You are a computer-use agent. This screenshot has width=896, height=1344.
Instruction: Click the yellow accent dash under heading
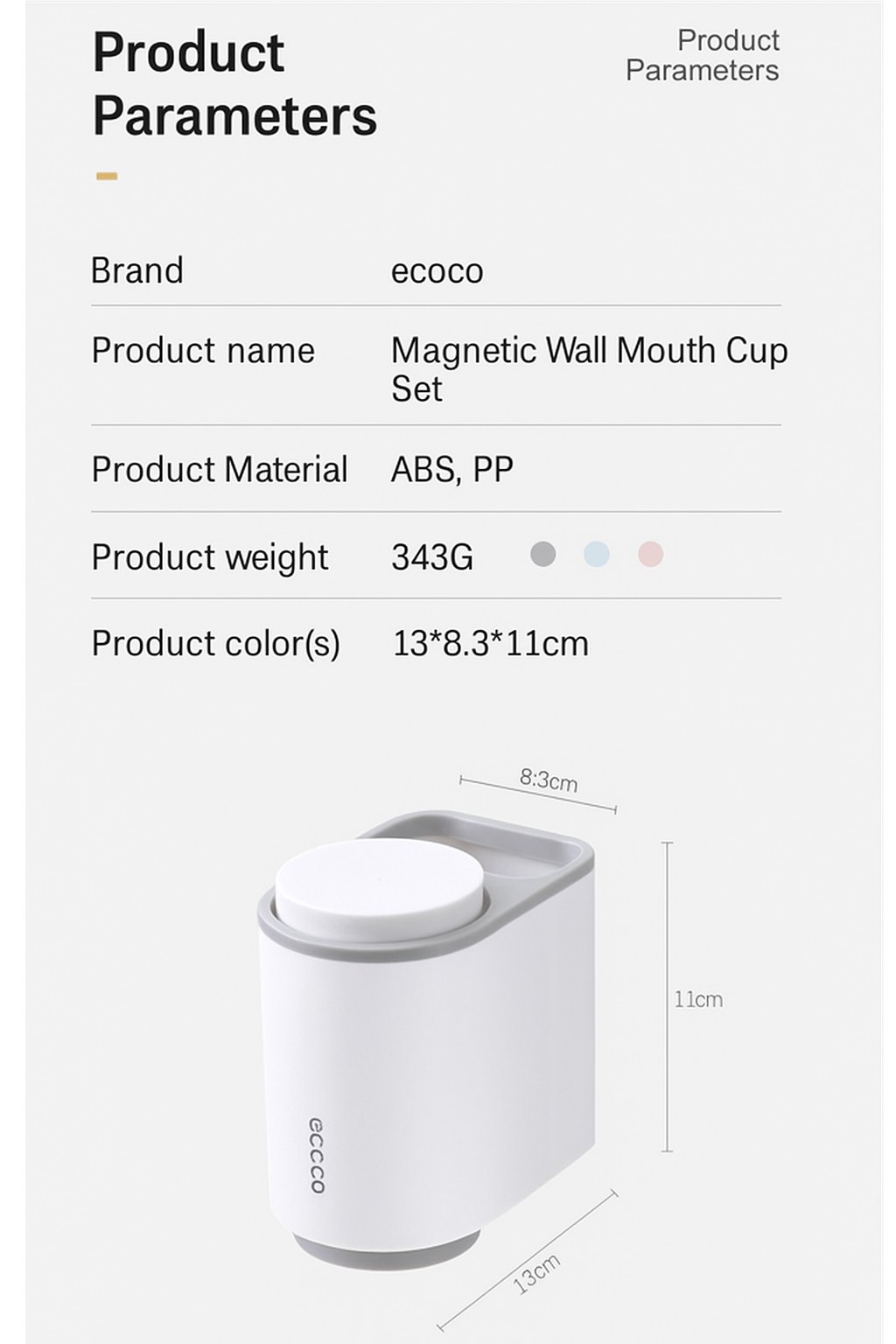pos(107,176)
